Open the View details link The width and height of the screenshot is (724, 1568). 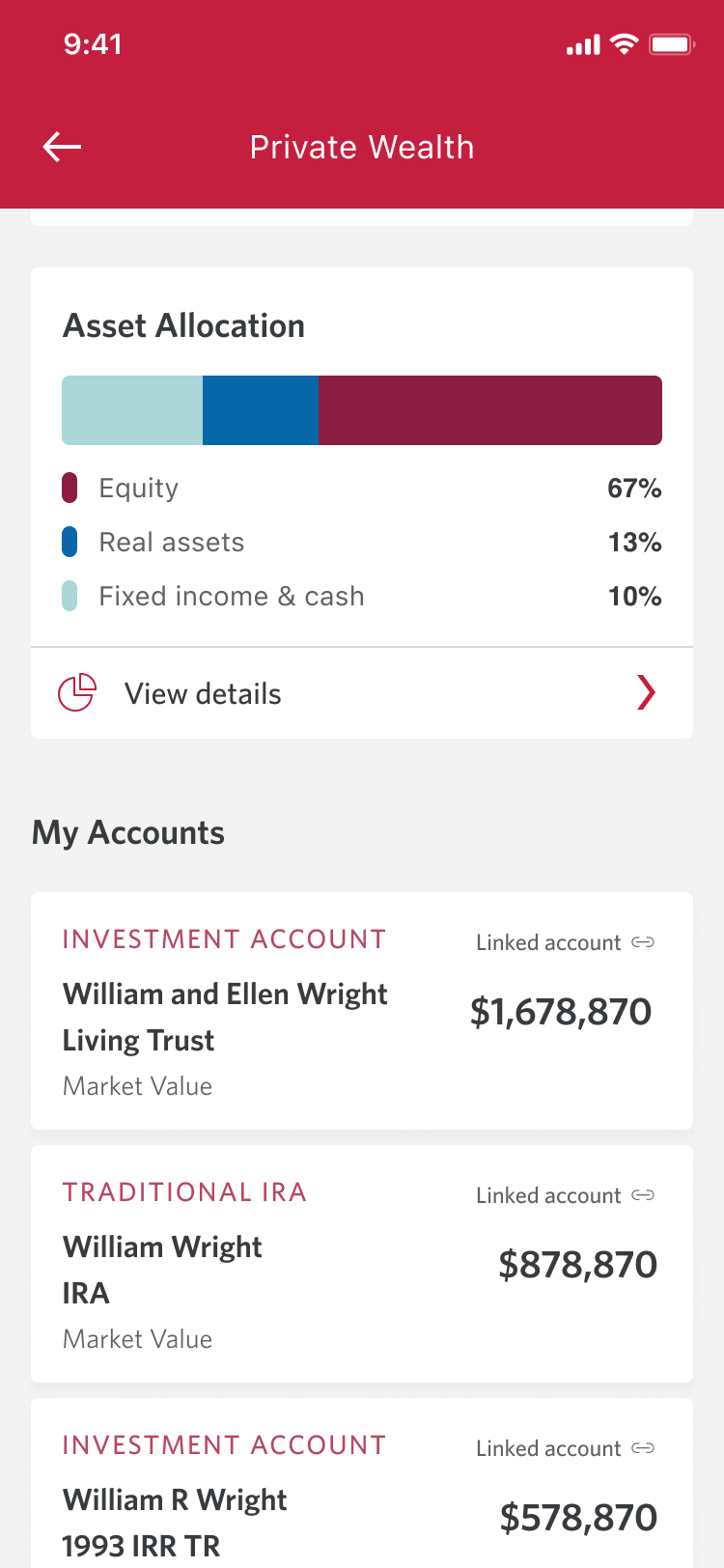point(203,694)
